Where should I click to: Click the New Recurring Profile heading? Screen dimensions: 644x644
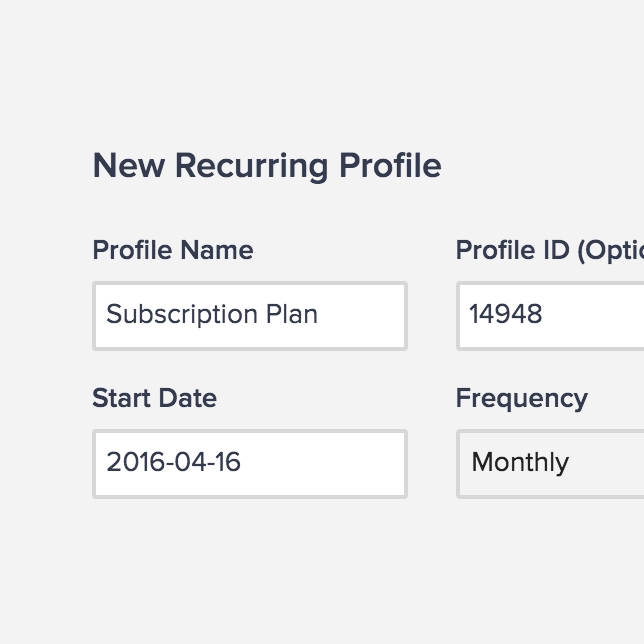click(267, 166)
